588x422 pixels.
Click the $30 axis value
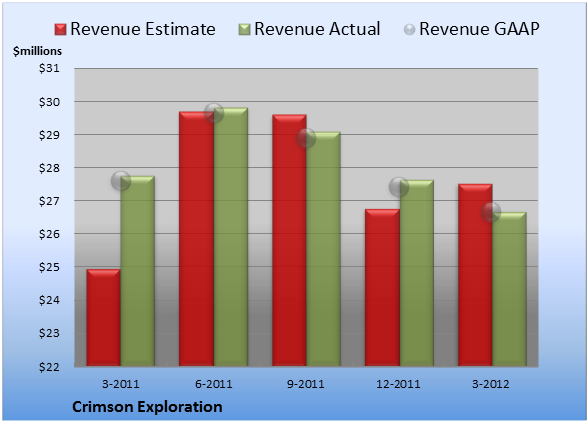[x=49, y=102]
